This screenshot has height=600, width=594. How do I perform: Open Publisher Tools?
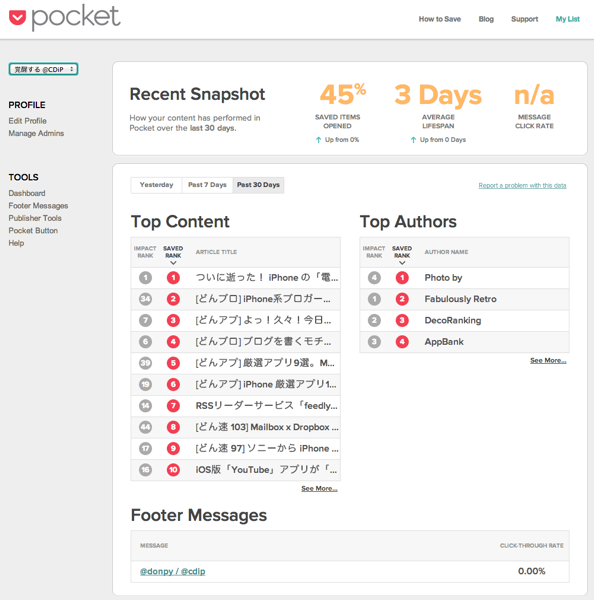(x=35, y=218)
